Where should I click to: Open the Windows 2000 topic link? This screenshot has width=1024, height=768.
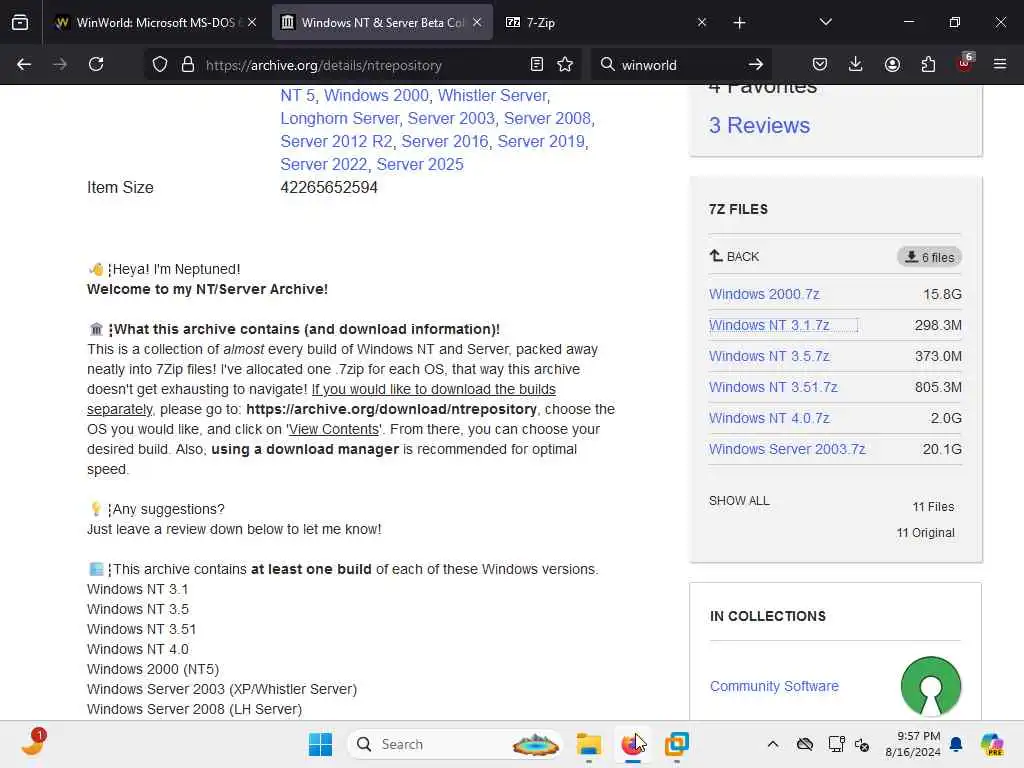[376, 95]
